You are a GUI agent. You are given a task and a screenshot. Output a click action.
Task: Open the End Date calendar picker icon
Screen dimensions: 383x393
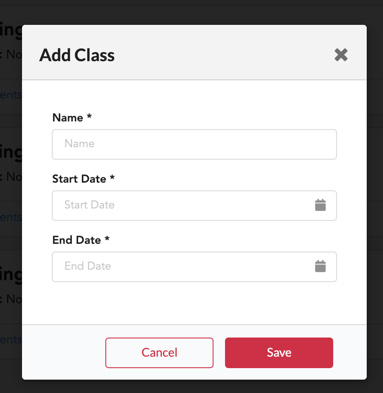320,266
